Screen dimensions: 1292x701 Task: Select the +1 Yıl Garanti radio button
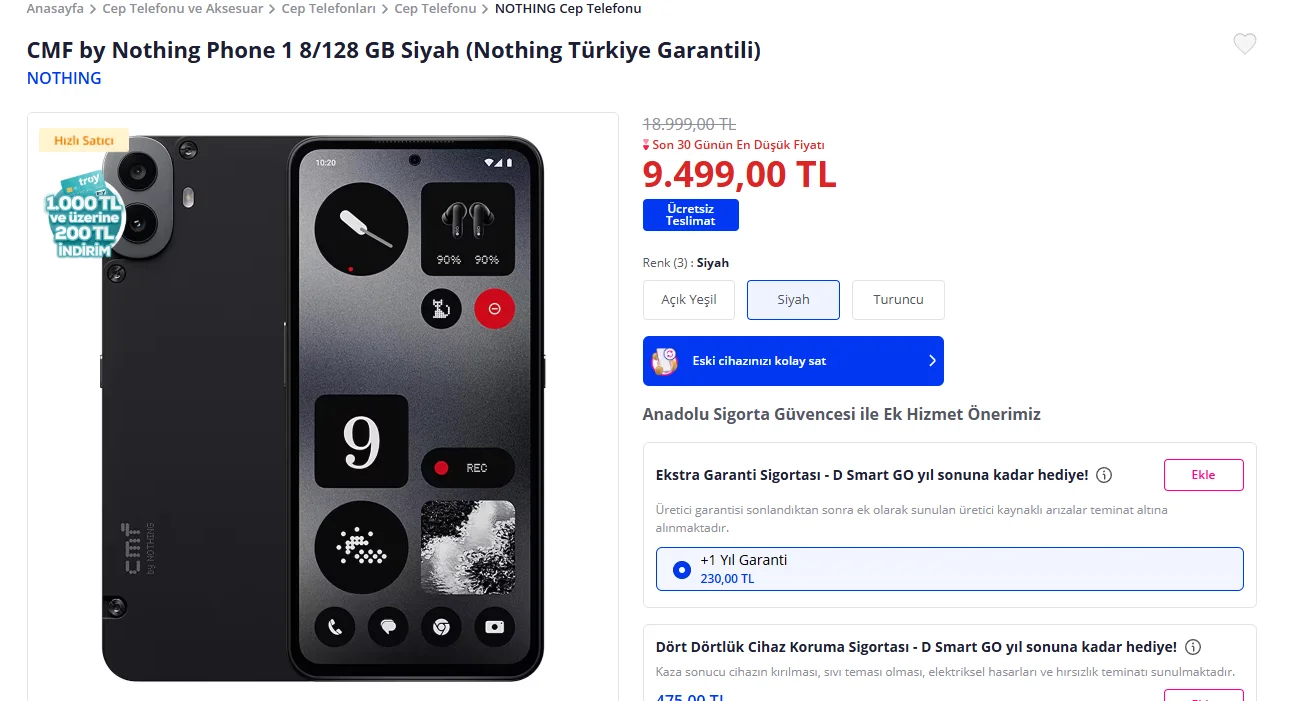point(682,570)
